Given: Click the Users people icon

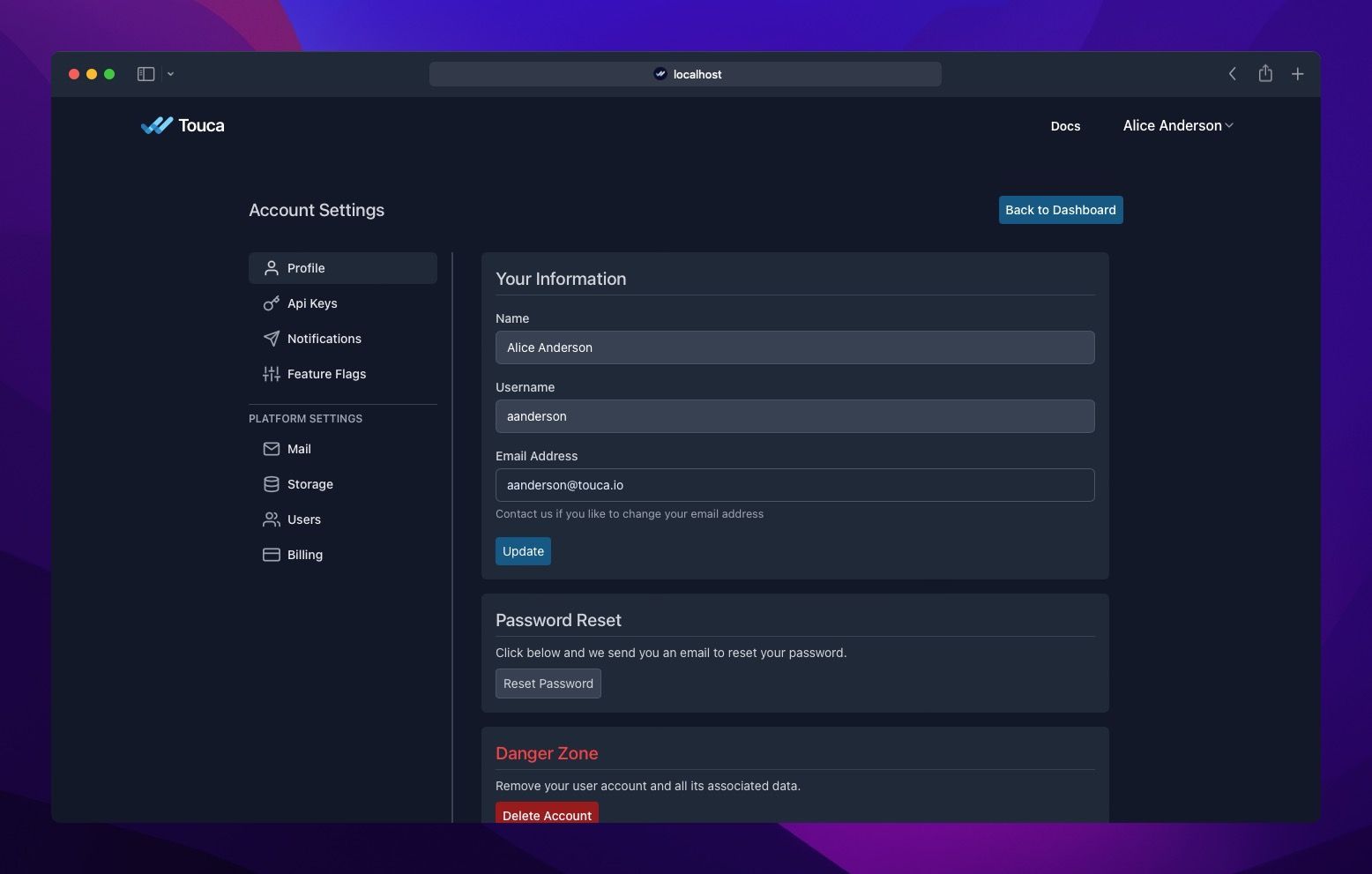Looking at the screenshot, I should coord(272,519).
